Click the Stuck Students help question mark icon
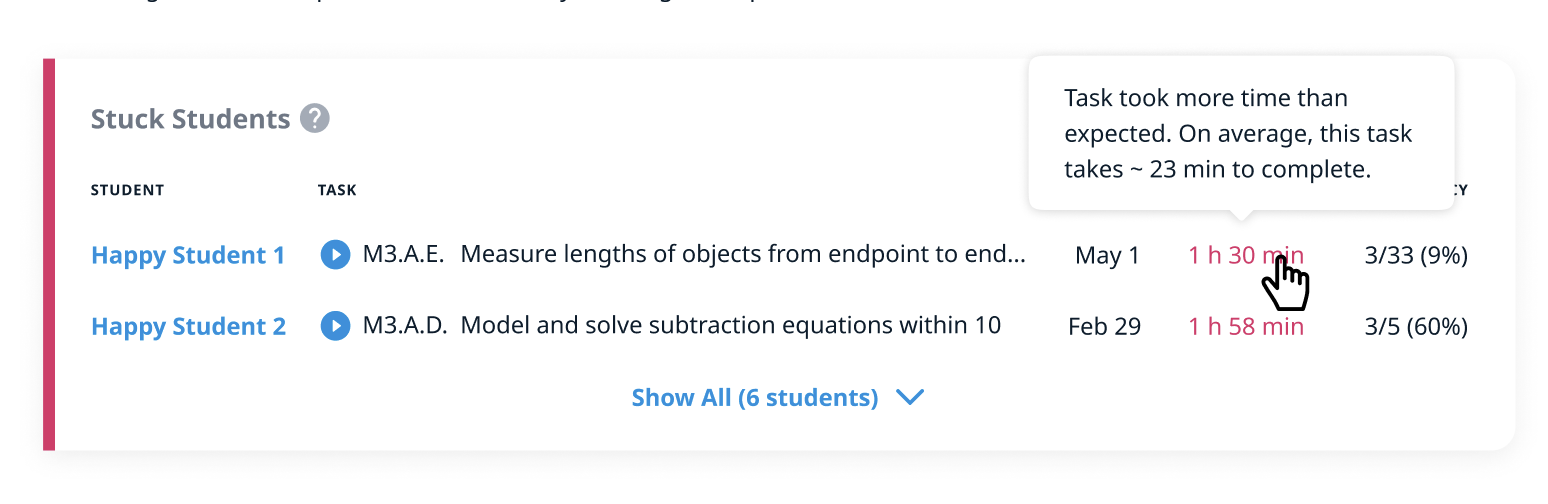This screenshot has height=504, width=1548. [315, 119]
